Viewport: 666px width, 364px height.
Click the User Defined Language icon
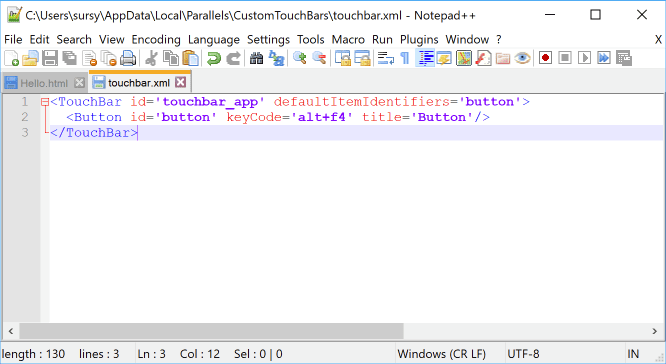[x=444, y=58]
